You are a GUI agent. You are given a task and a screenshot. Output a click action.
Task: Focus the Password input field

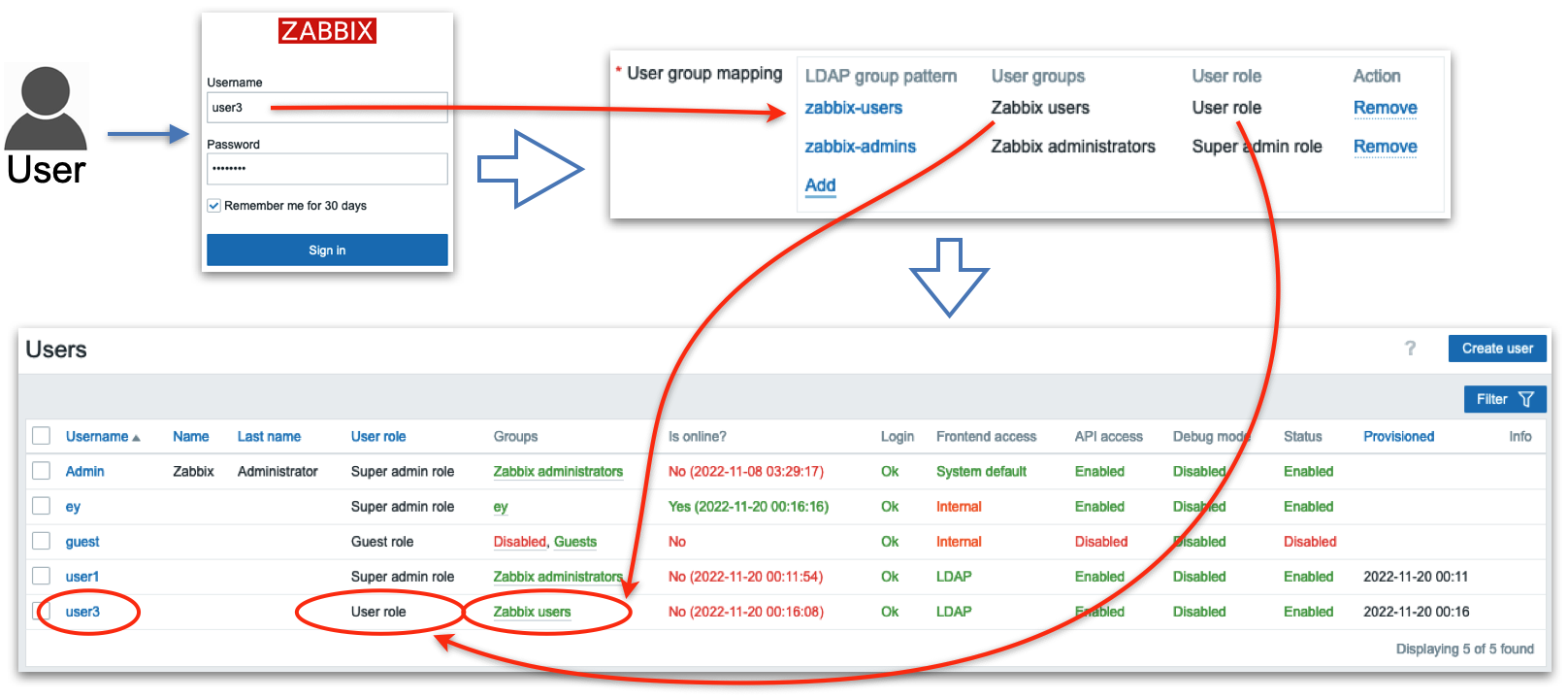327,169
